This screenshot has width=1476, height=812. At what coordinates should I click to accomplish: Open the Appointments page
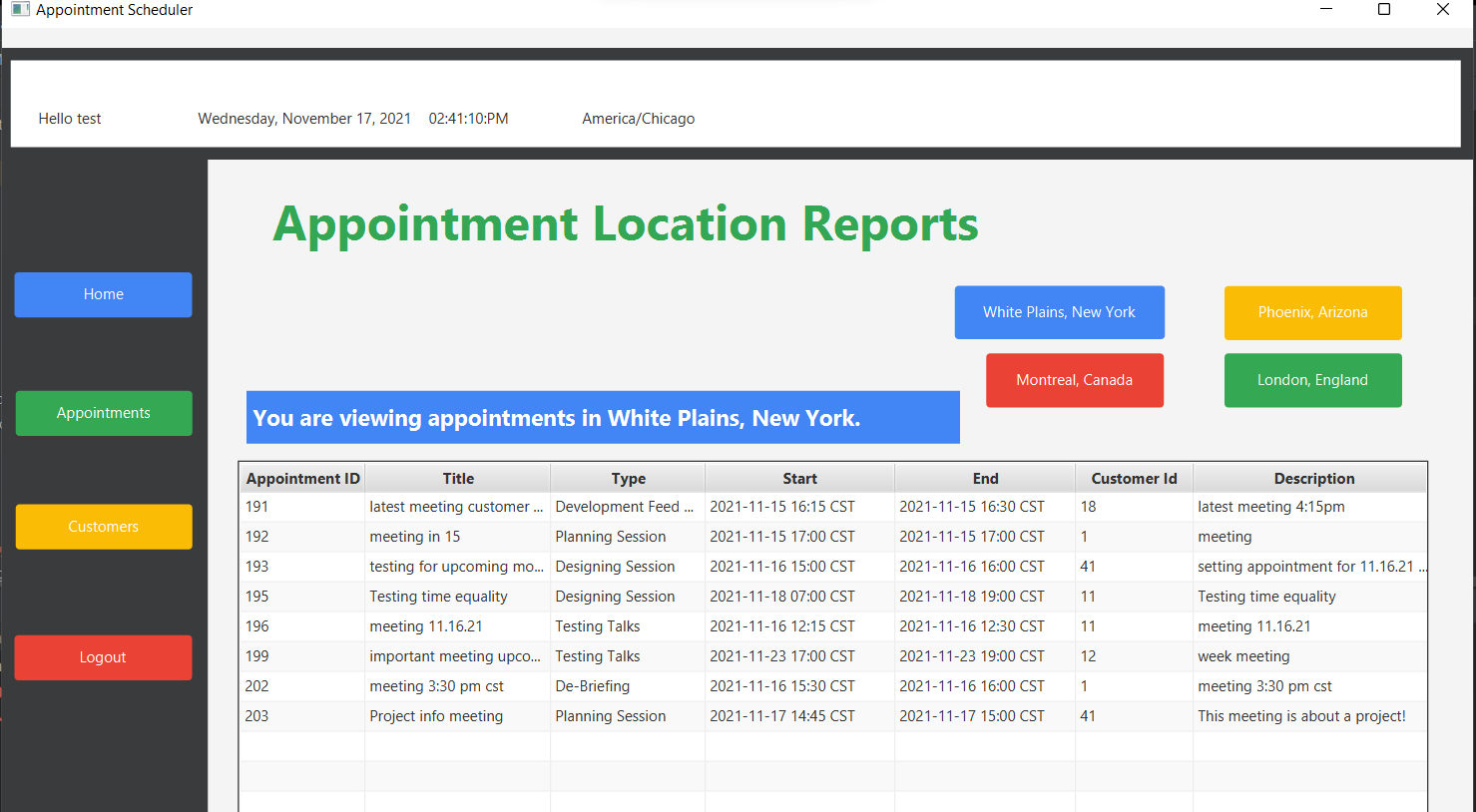[x=103, y=412]
